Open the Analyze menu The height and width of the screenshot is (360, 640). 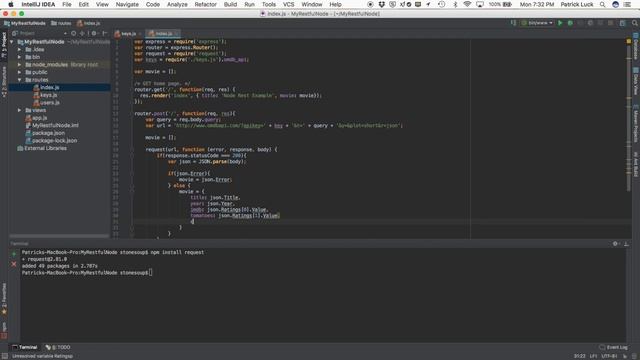(177, 4)
